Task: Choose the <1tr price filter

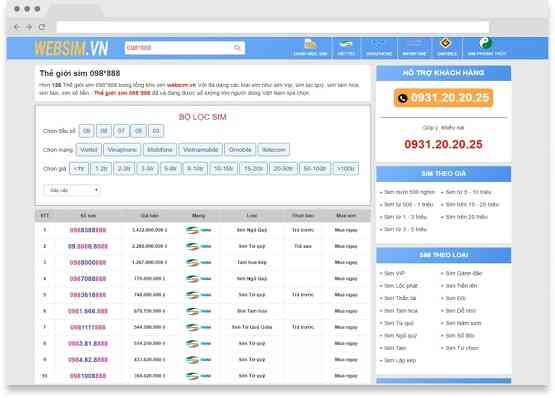Action: point(79,169)
